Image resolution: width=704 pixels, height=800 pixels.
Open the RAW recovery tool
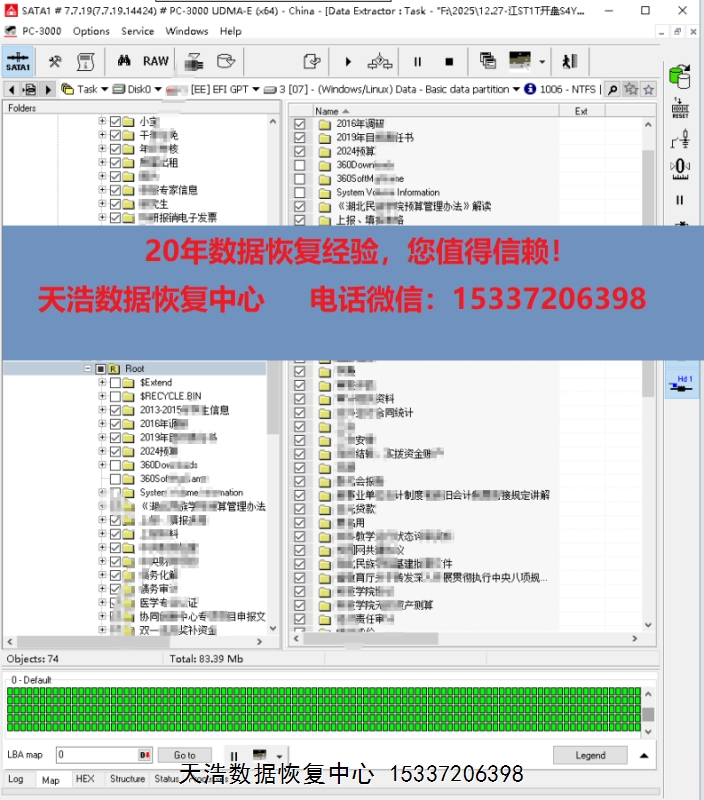pos(155,61)
